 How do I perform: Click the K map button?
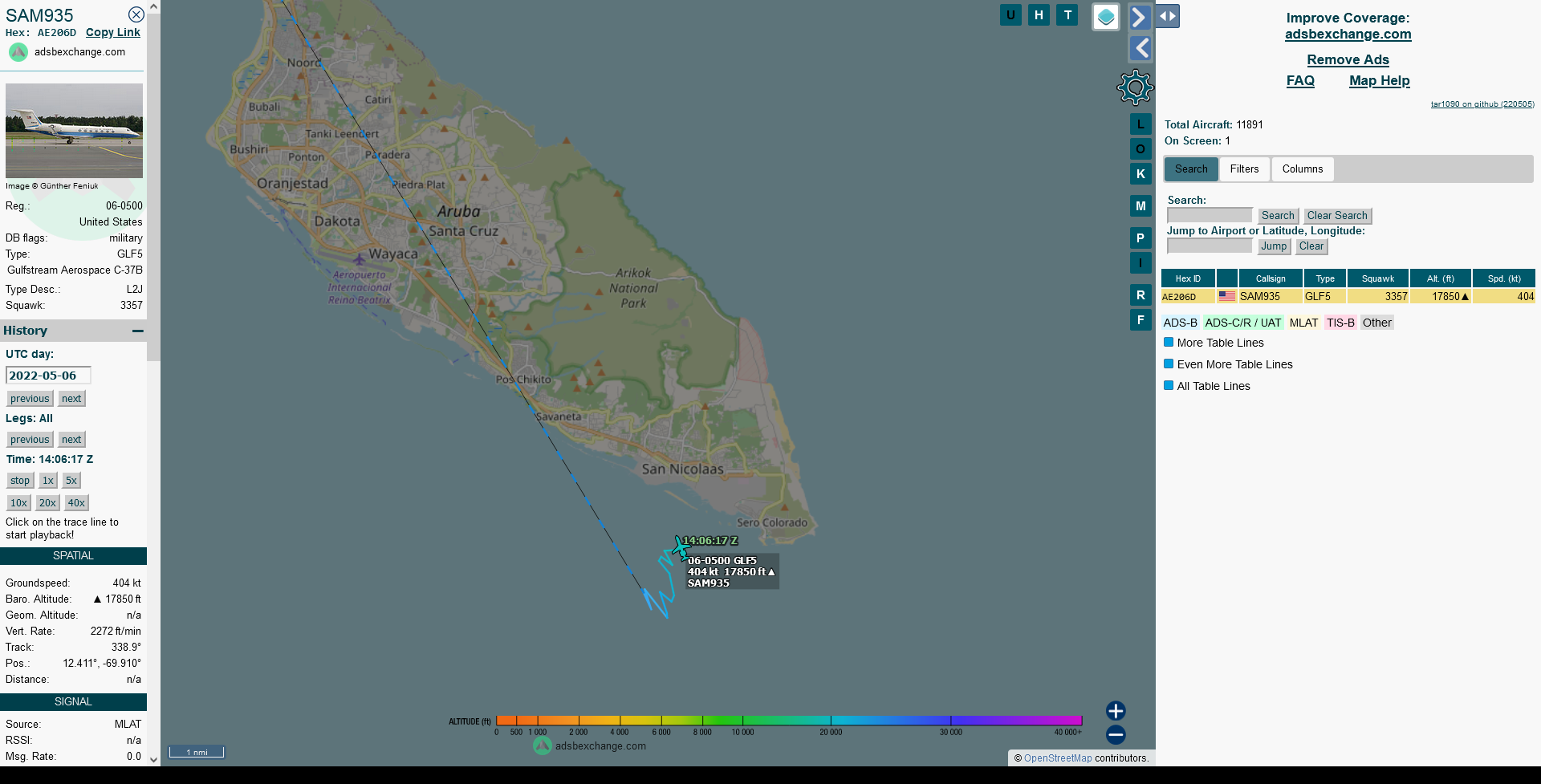coord(1141,173)
